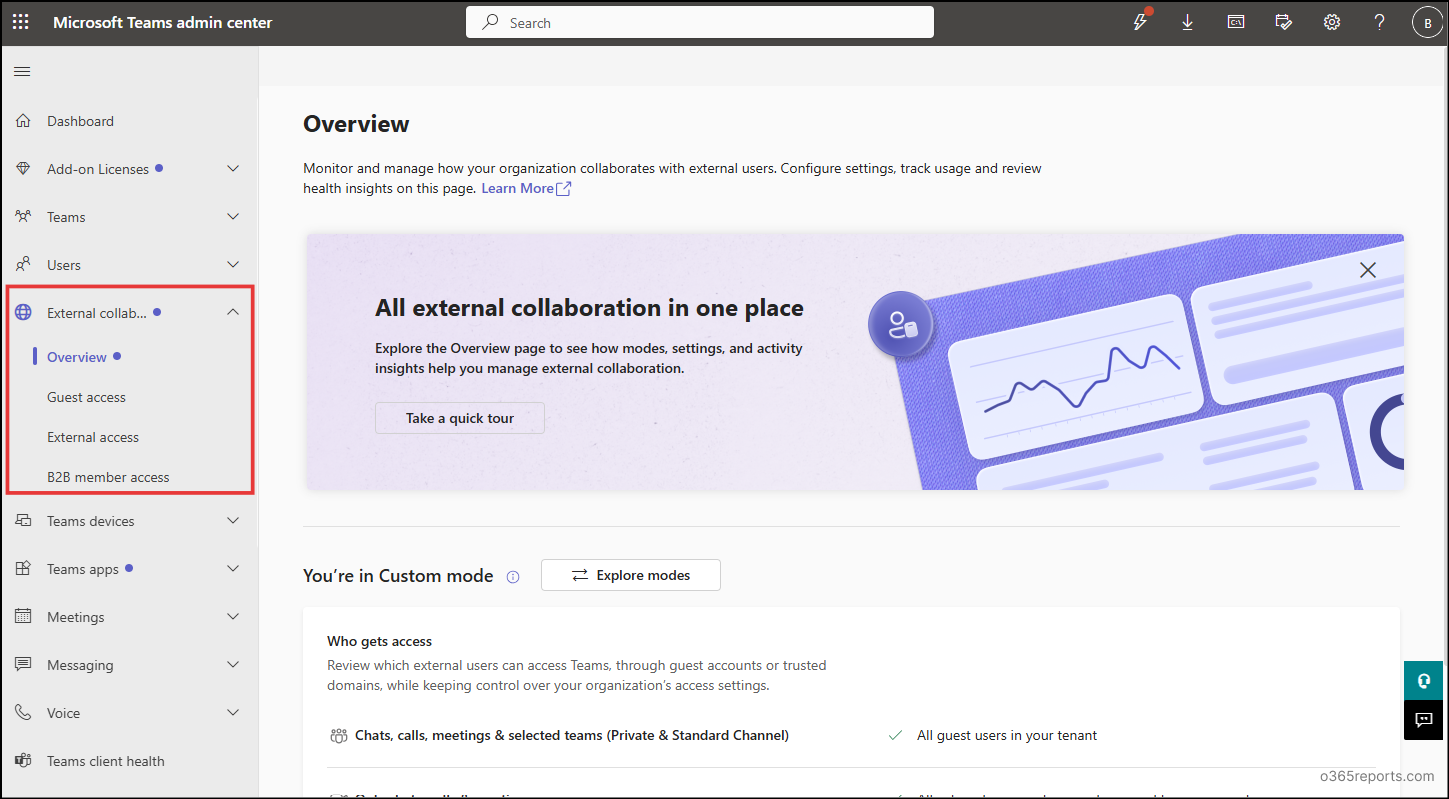Screen dimensions: 1449x799
Task: Click the Custom mode info icon
Action: tap(513, 577)
